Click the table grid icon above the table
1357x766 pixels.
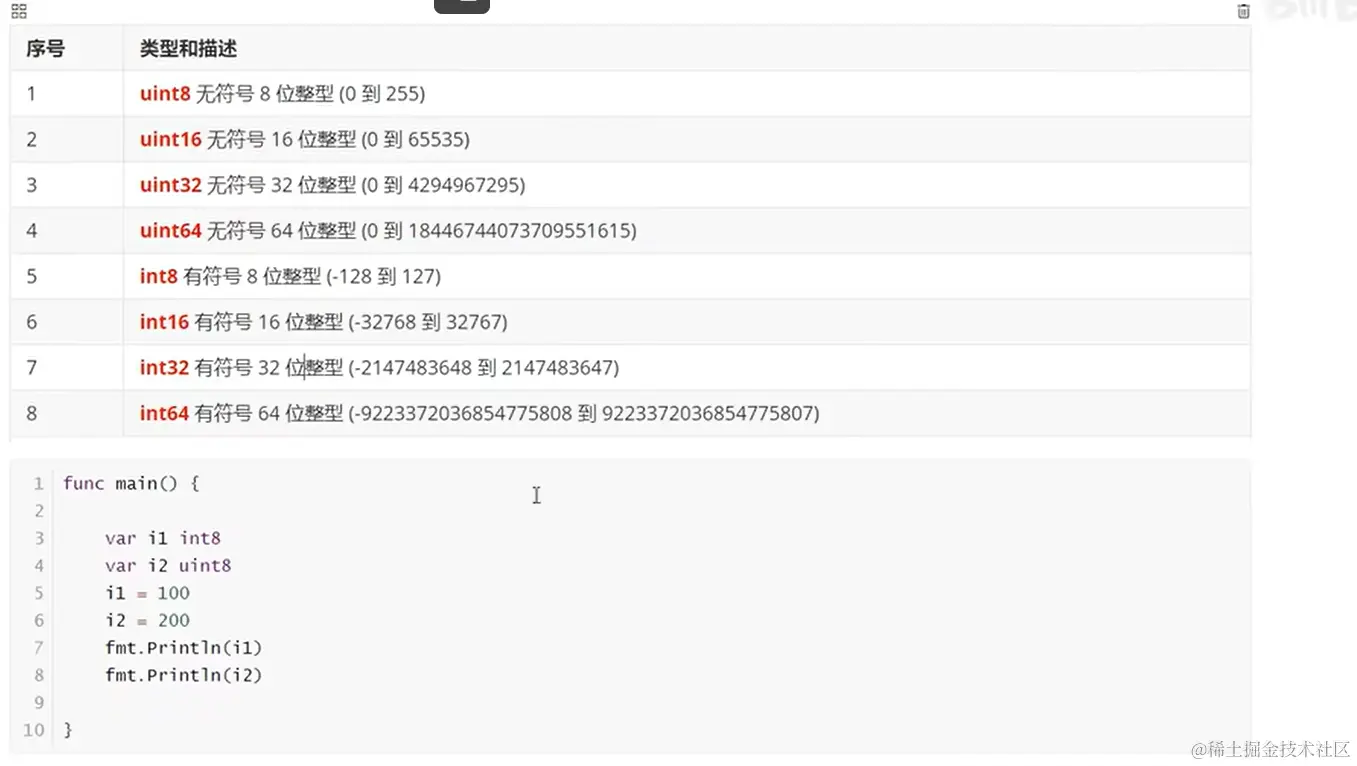click(19, 11)
